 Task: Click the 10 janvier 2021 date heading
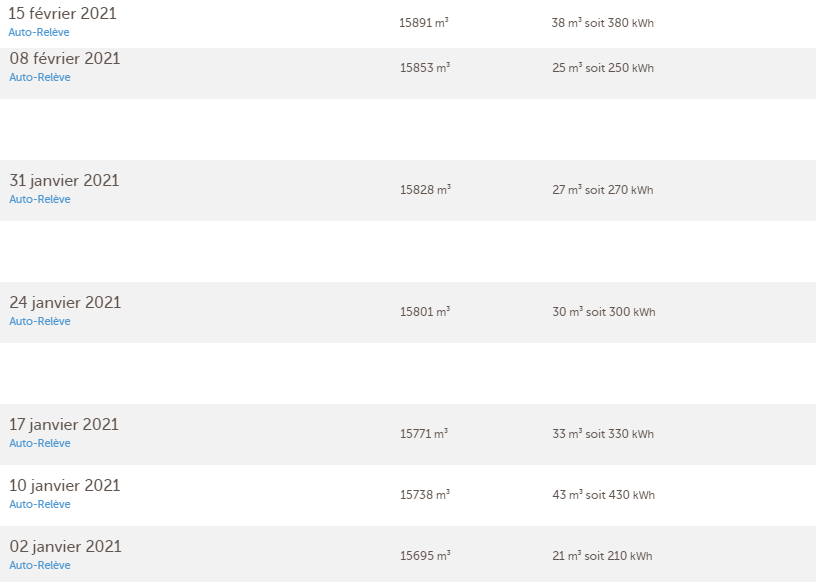point(65,485)
